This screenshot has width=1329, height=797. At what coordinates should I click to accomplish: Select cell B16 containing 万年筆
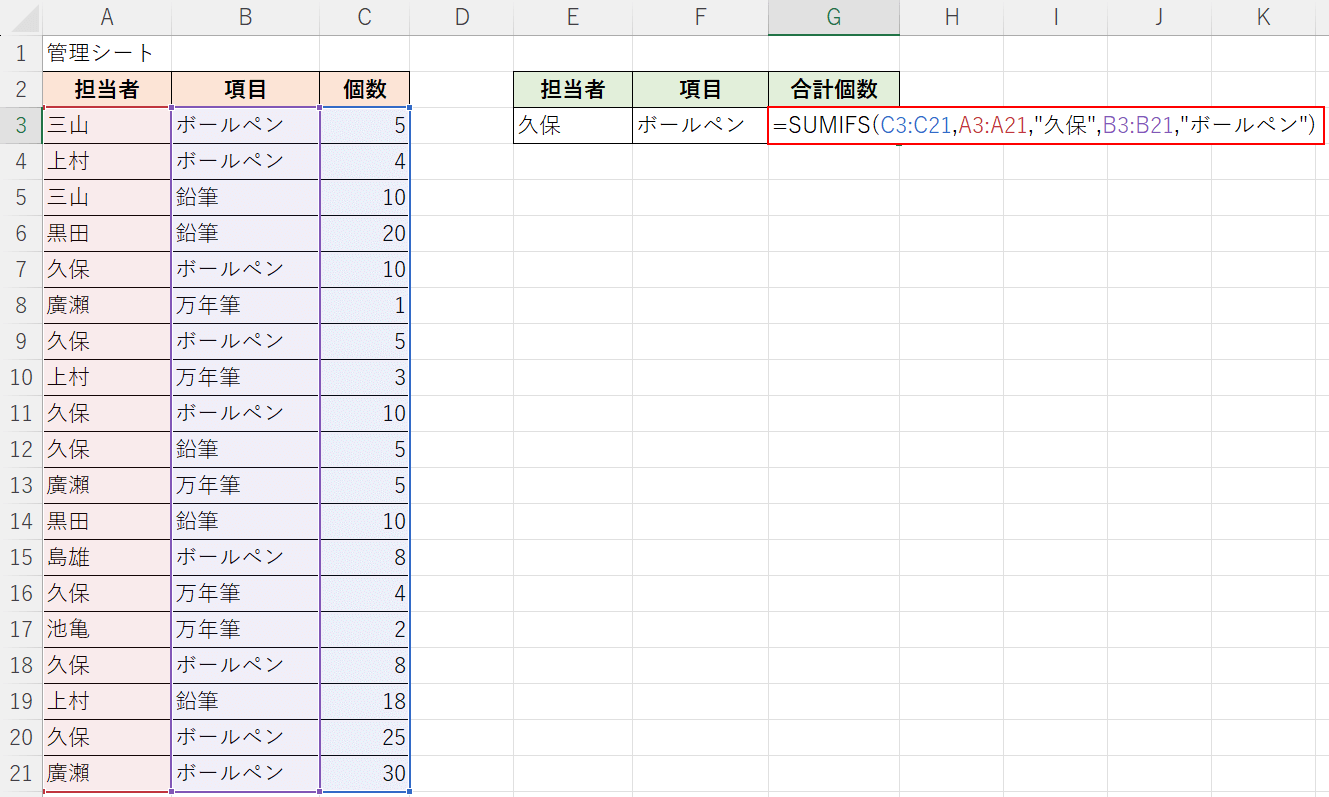point(245,593)
